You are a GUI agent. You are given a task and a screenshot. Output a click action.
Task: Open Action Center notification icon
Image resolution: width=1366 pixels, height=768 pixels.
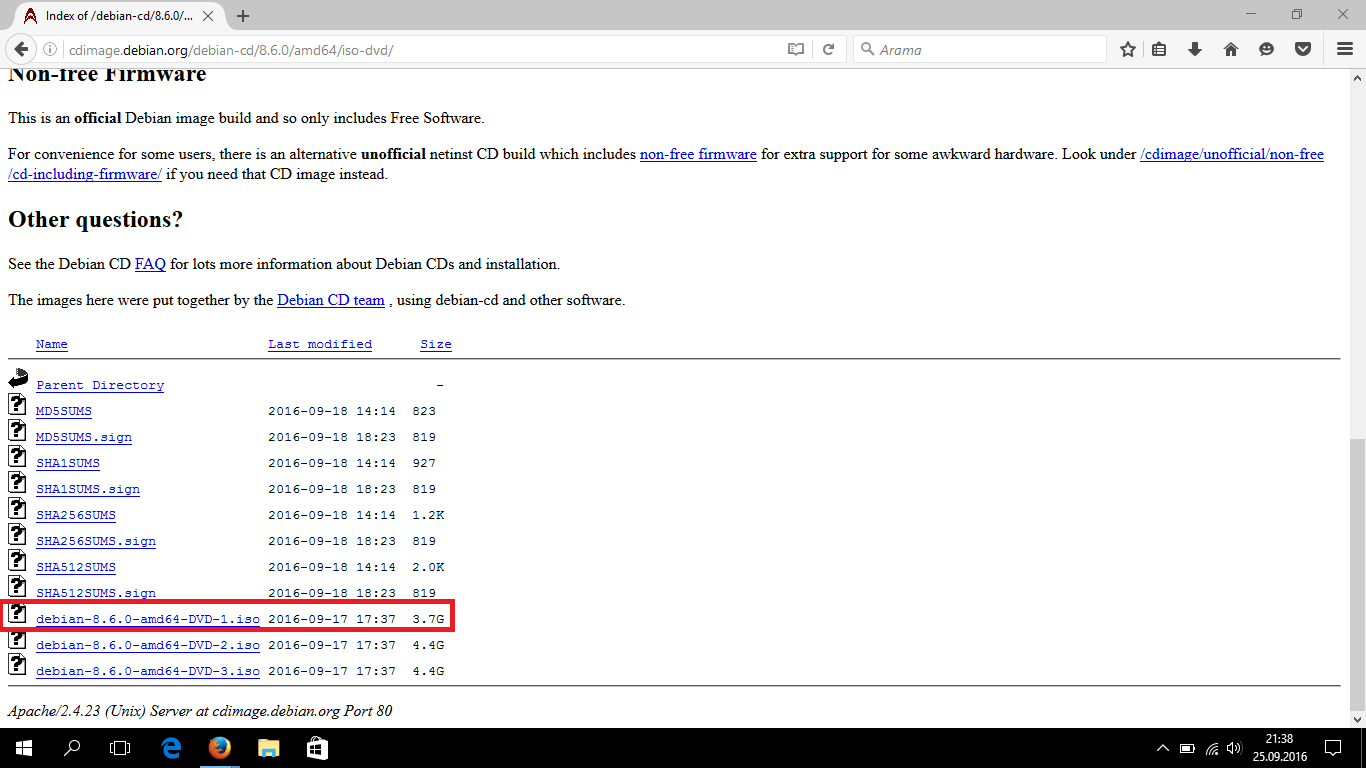pos(1333,748)
